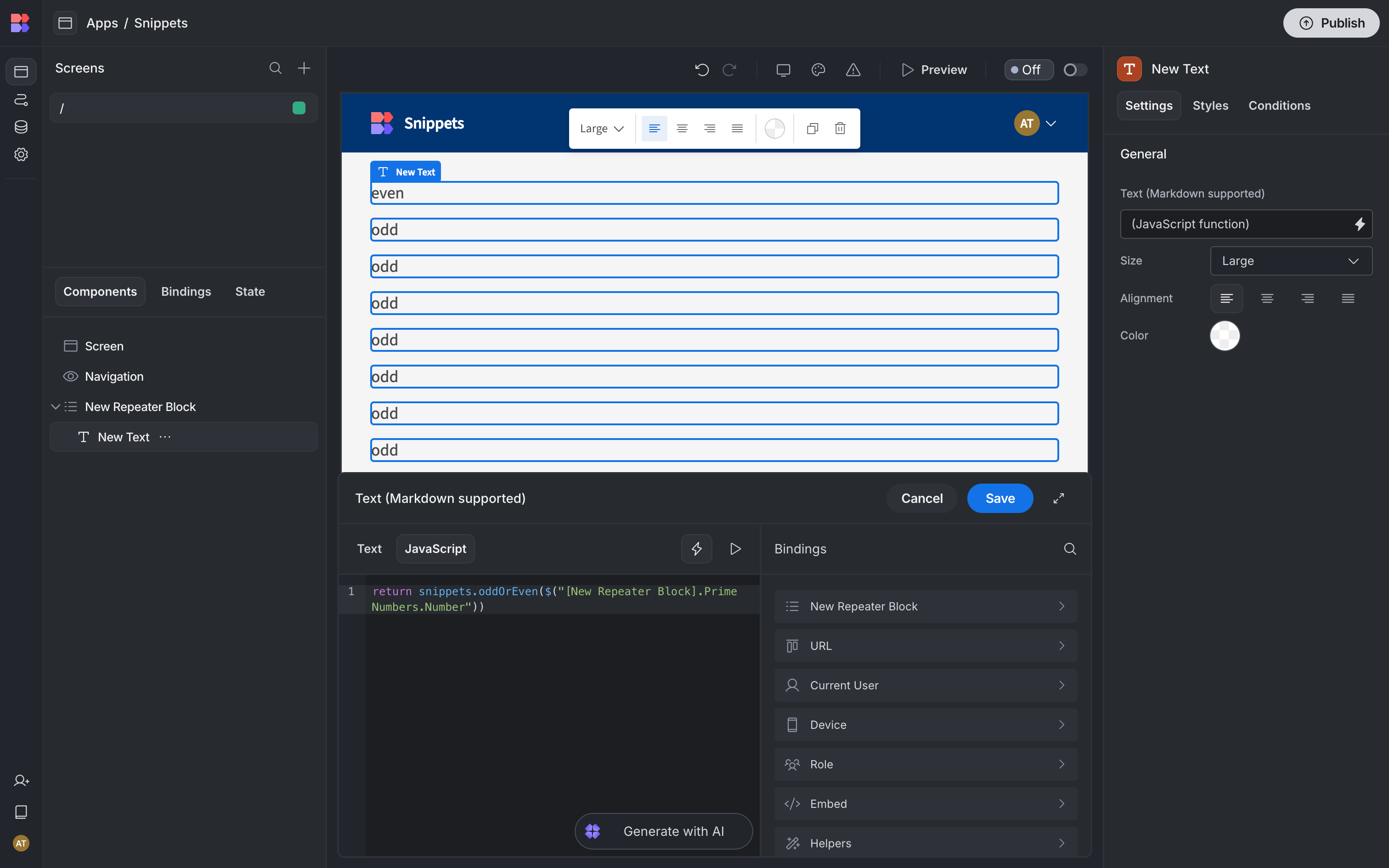Open the Color swatch in Settings panel

click(1225, 336)
